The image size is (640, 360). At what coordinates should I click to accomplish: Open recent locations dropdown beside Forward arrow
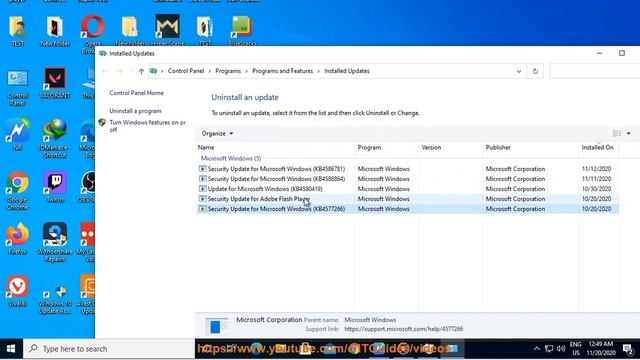(130, 71)
